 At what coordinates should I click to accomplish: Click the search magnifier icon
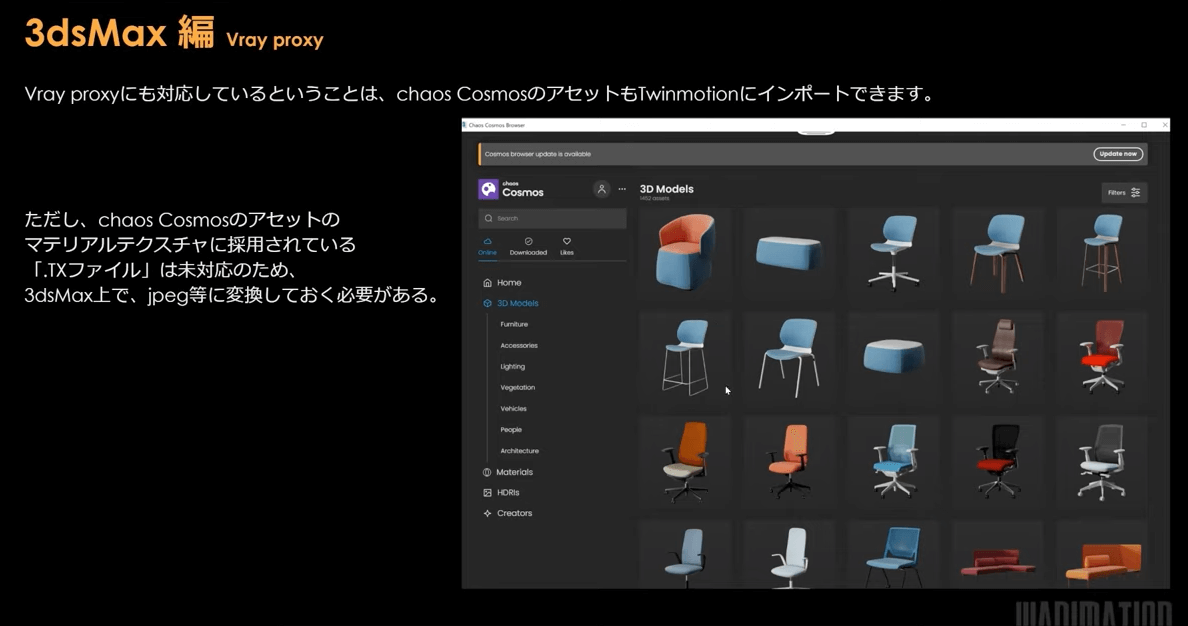(488, 218)
